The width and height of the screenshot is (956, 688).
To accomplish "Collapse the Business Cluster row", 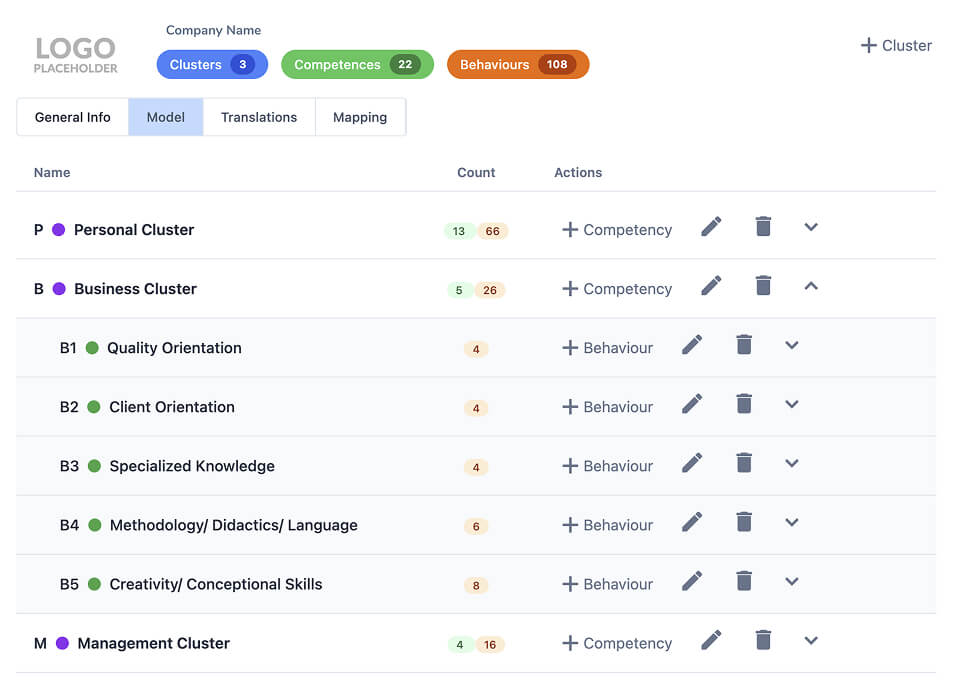I will coord(811,286).
